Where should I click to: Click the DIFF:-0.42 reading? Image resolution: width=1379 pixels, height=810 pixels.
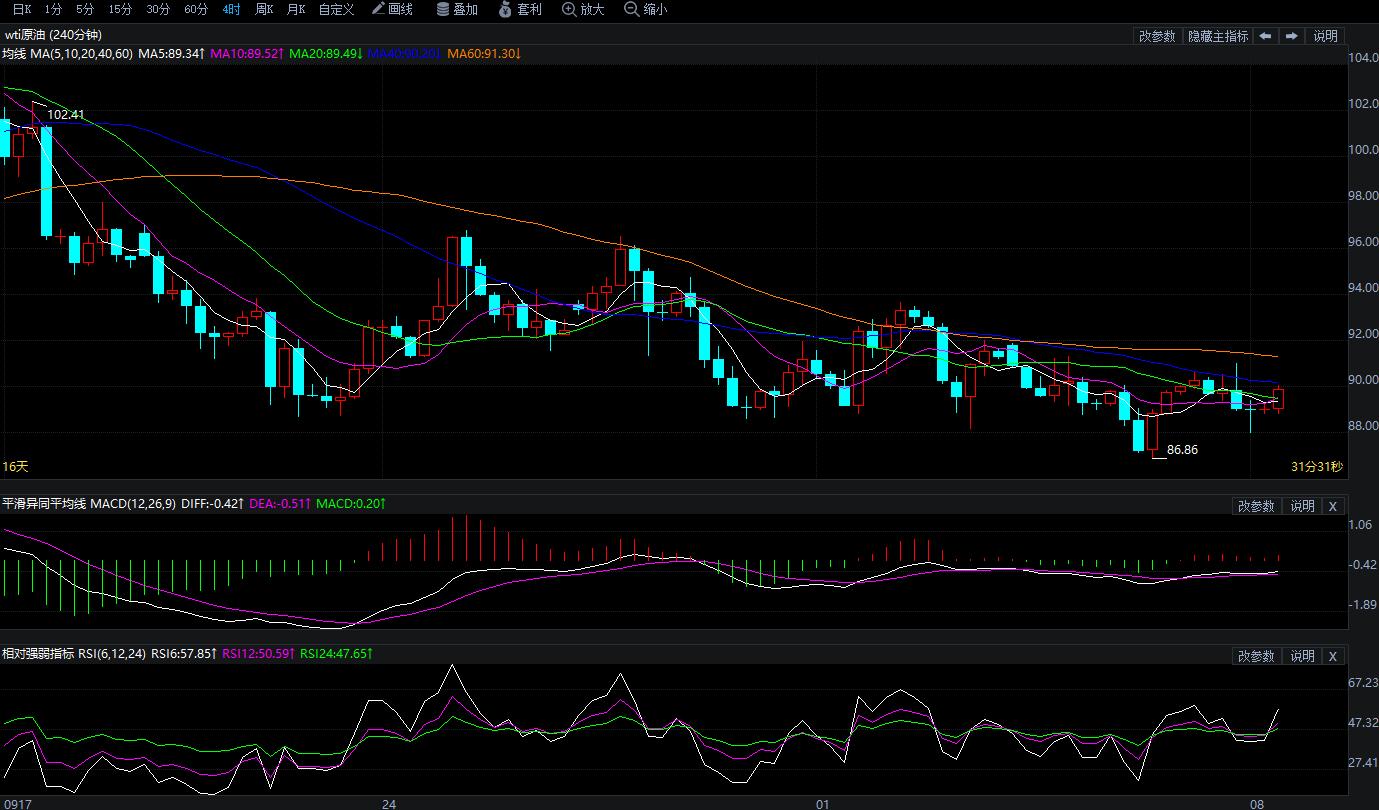click(213, 504)
